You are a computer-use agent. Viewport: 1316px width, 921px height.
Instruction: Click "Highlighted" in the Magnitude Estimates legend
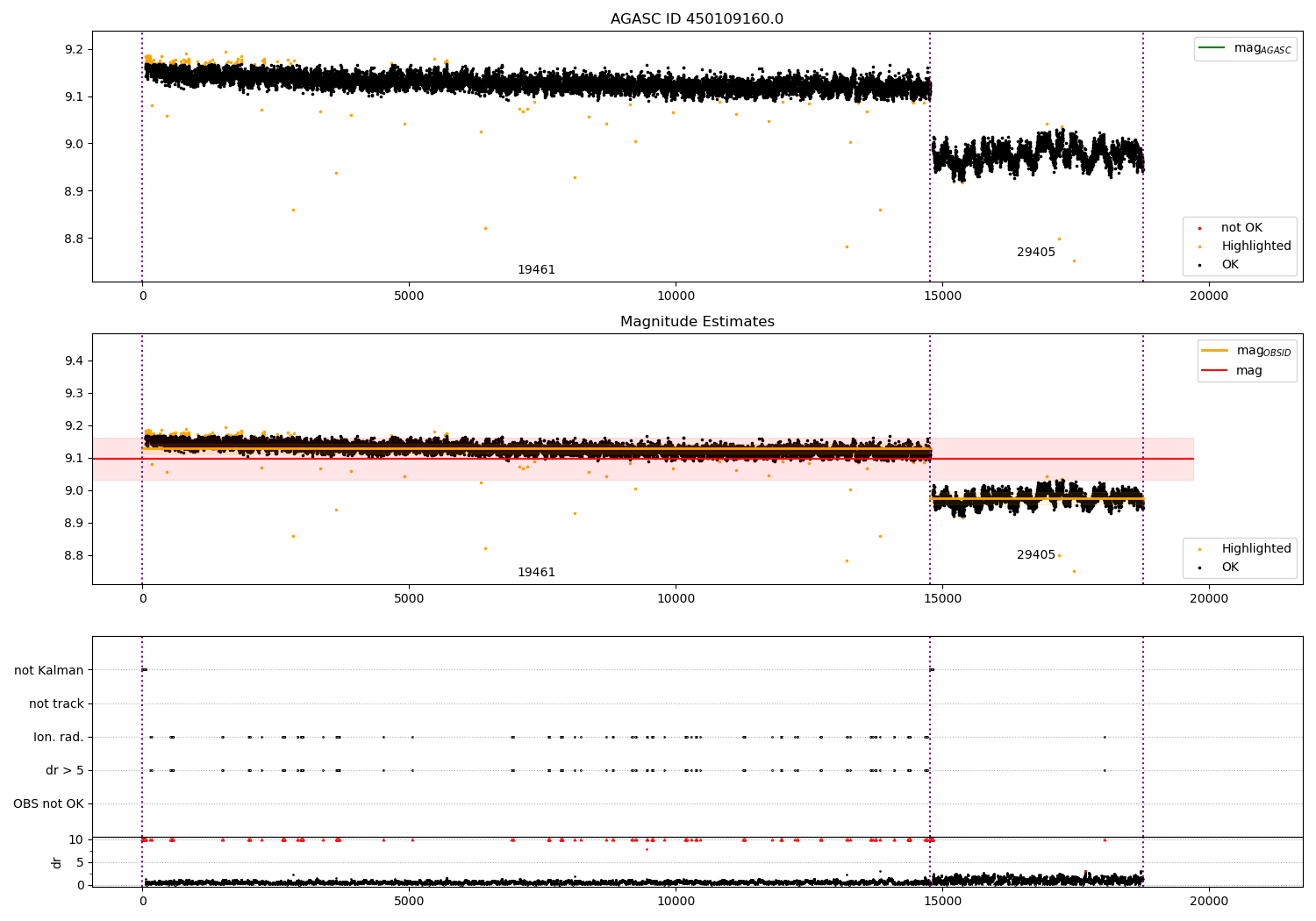[1256, 549]
